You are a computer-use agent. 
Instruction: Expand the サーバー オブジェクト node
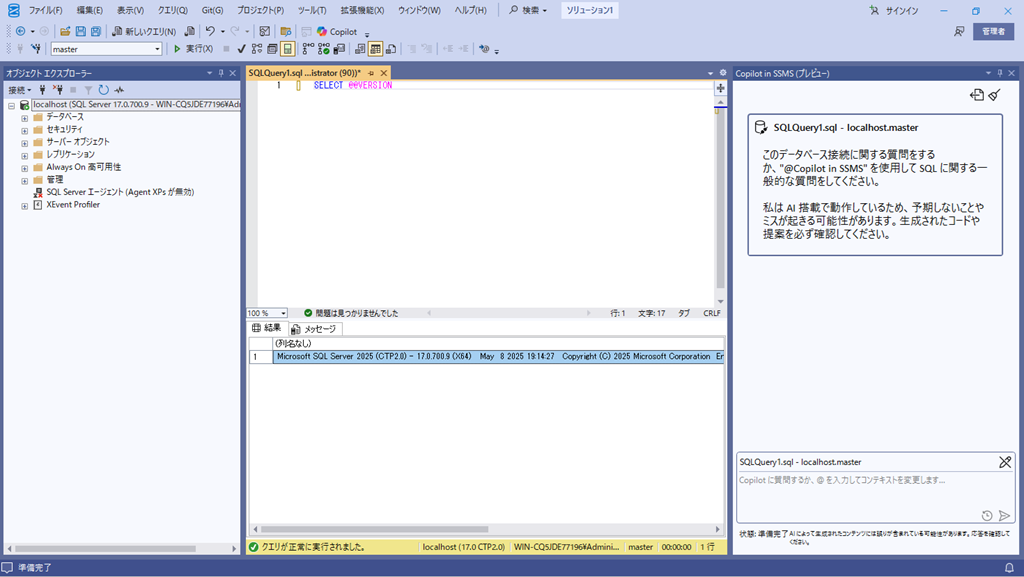25,143
